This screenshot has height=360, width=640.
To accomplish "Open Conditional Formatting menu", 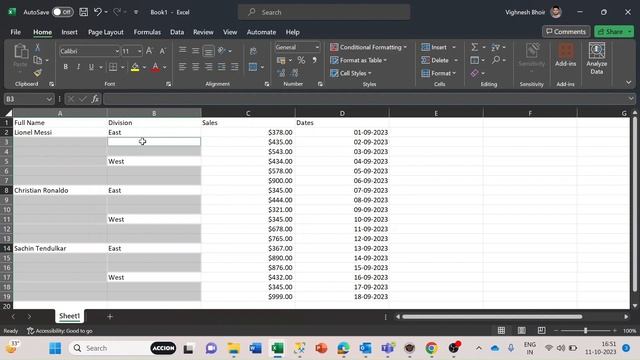I will (x=368, y=47).
